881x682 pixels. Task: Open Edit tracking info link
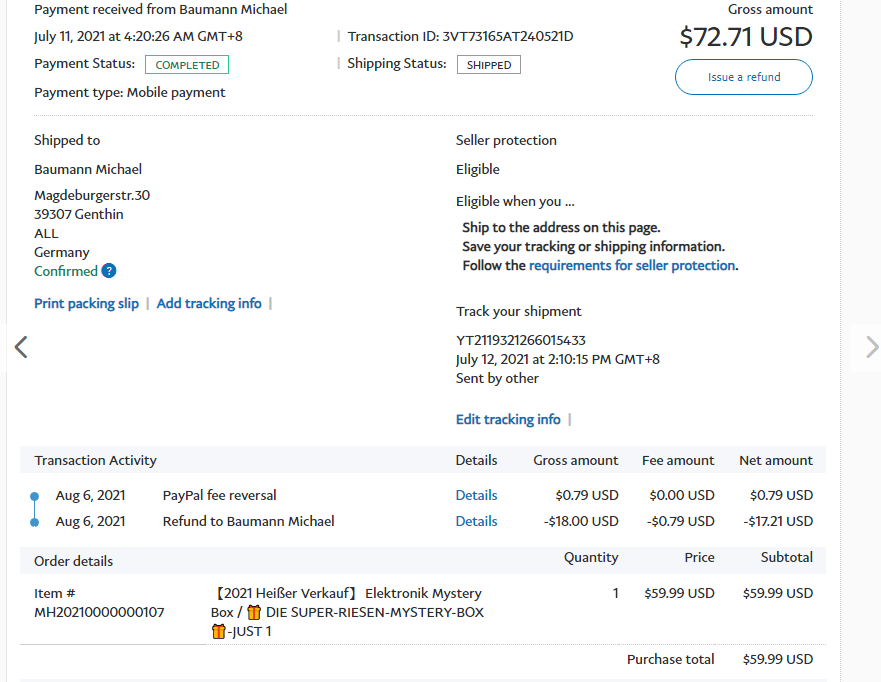point(508,419)
